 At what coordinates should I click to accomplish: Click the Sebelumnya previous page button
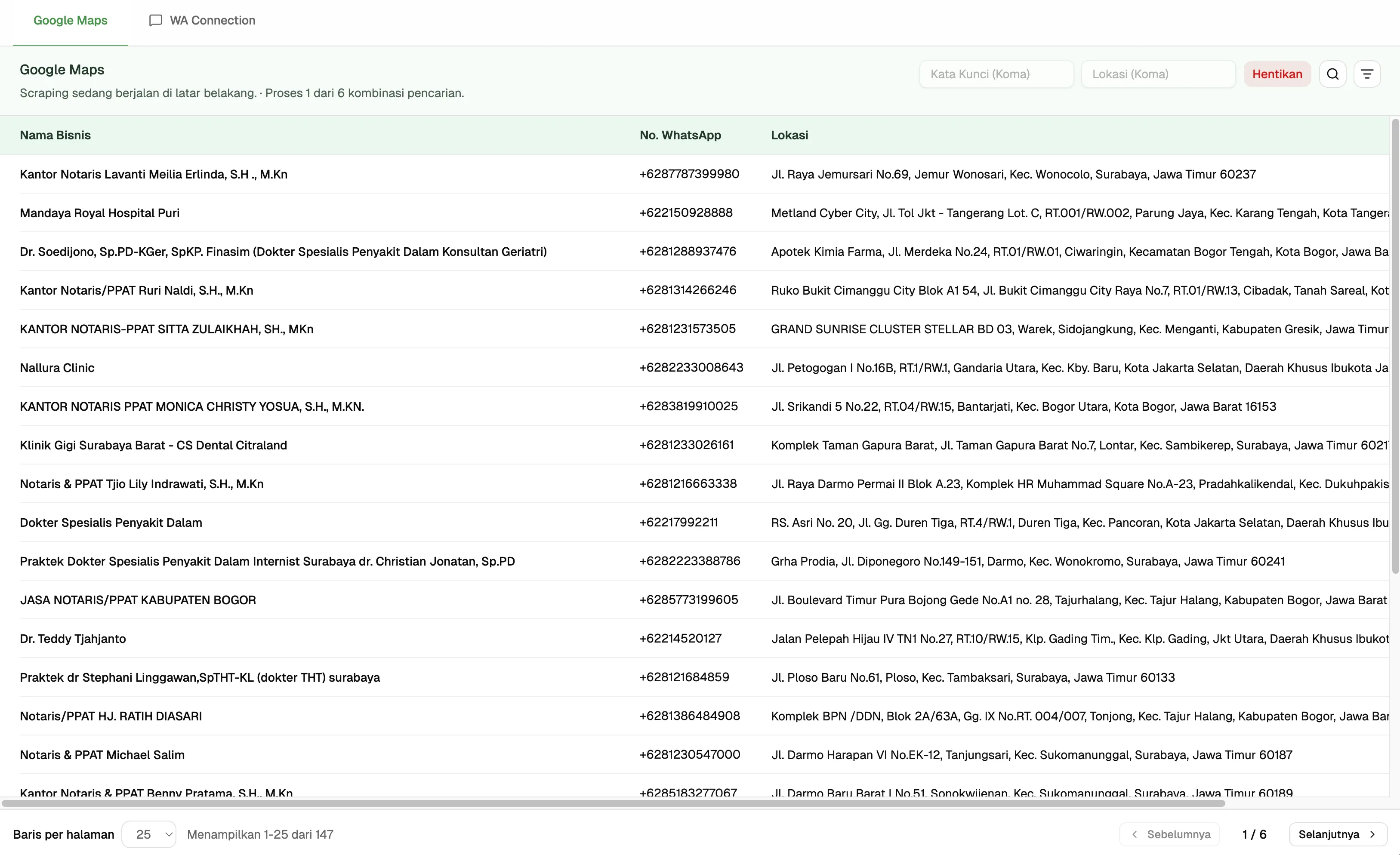(1169, 834)
